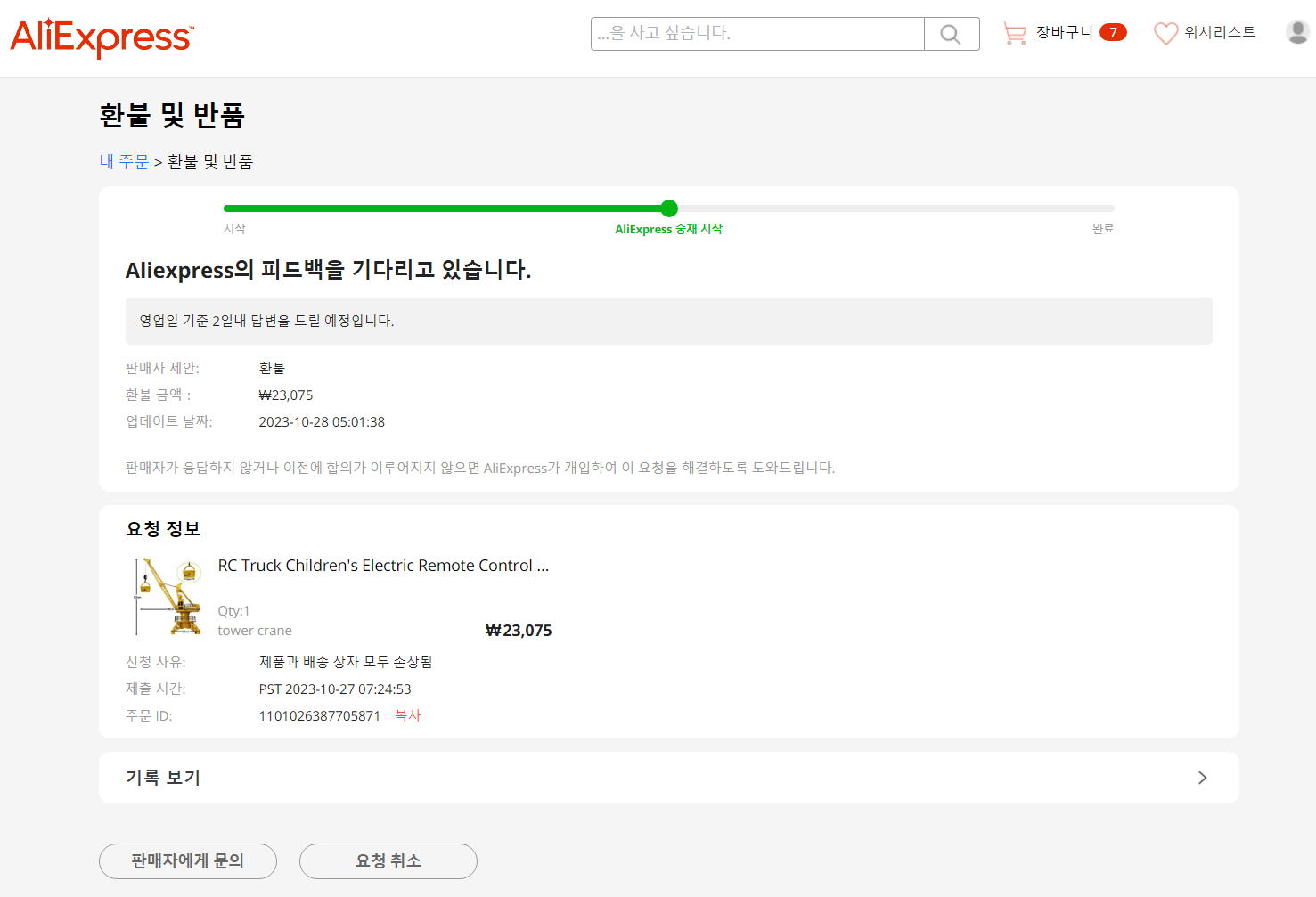Click the bold product price ₩23,075
Viewport: 1316px width, 897px height.
tap(519, 631)
